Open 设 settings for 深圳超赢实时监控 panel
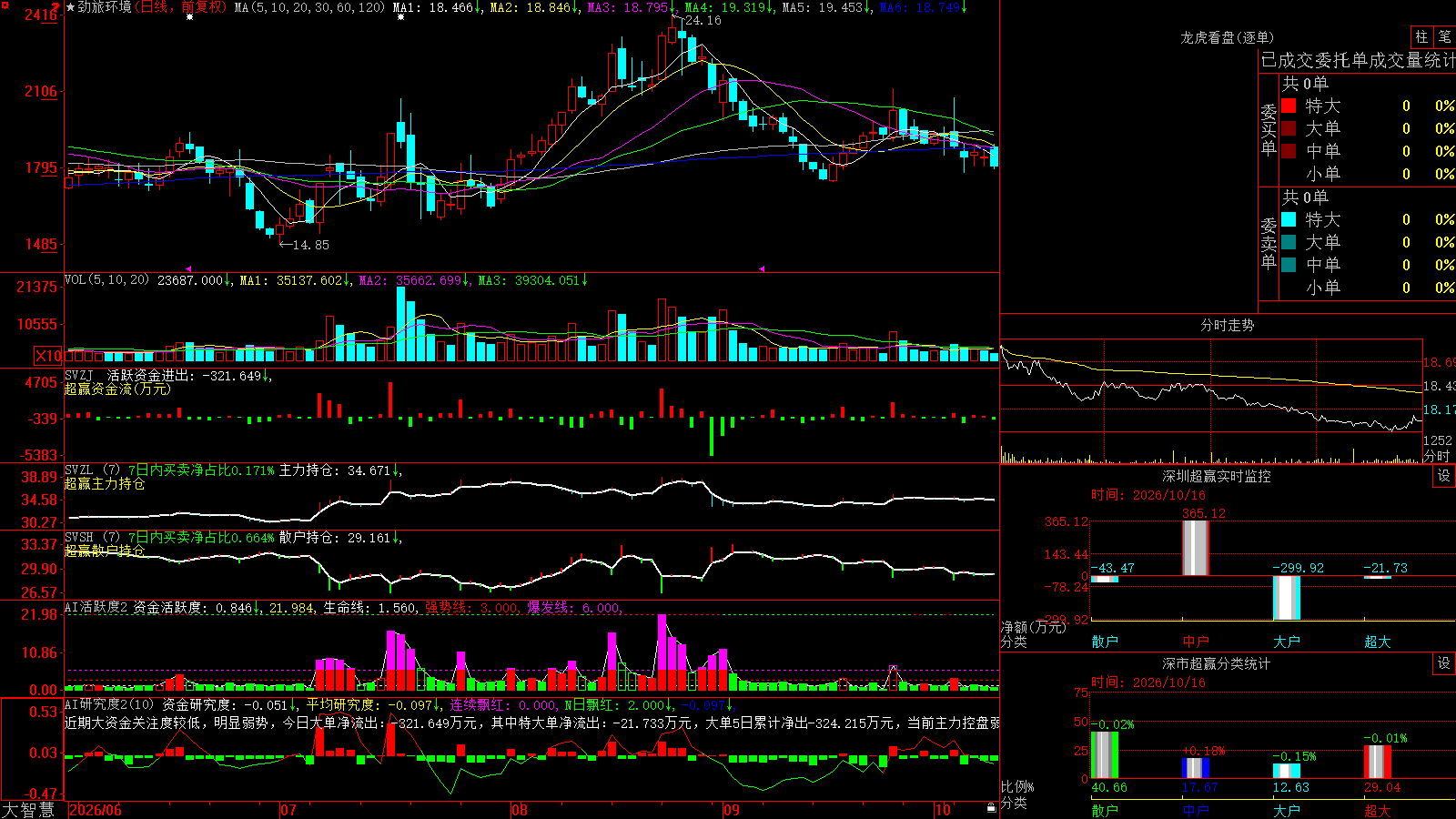Viewport: 1456px width, 819px height. (1444, 476)
